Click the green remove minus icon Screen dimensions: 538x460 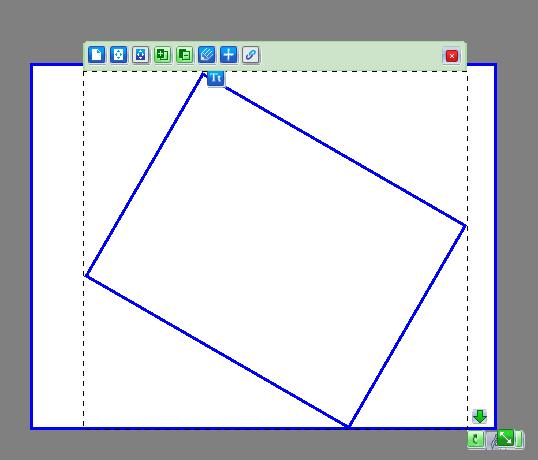click(185, 55)
